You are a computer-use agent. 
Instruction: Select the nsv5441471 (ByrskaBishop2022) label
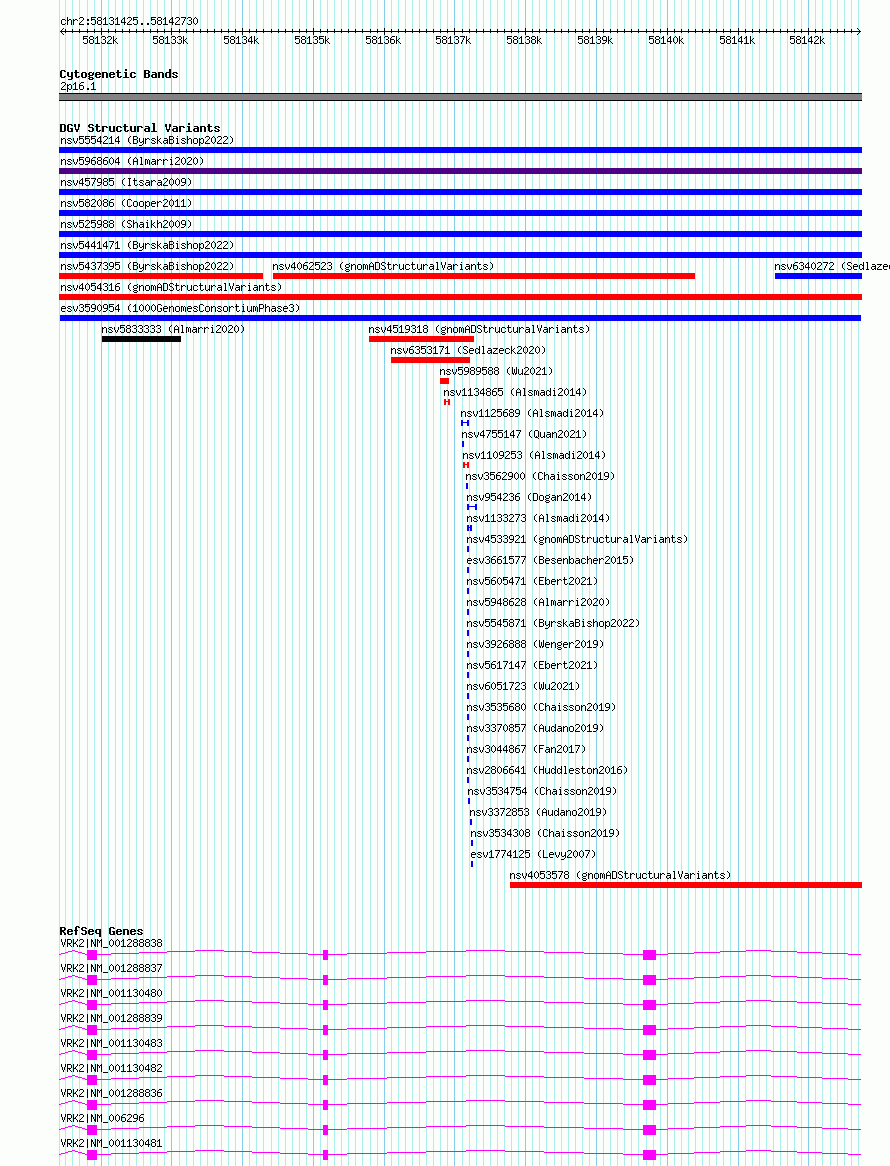[x=147, y=245]
